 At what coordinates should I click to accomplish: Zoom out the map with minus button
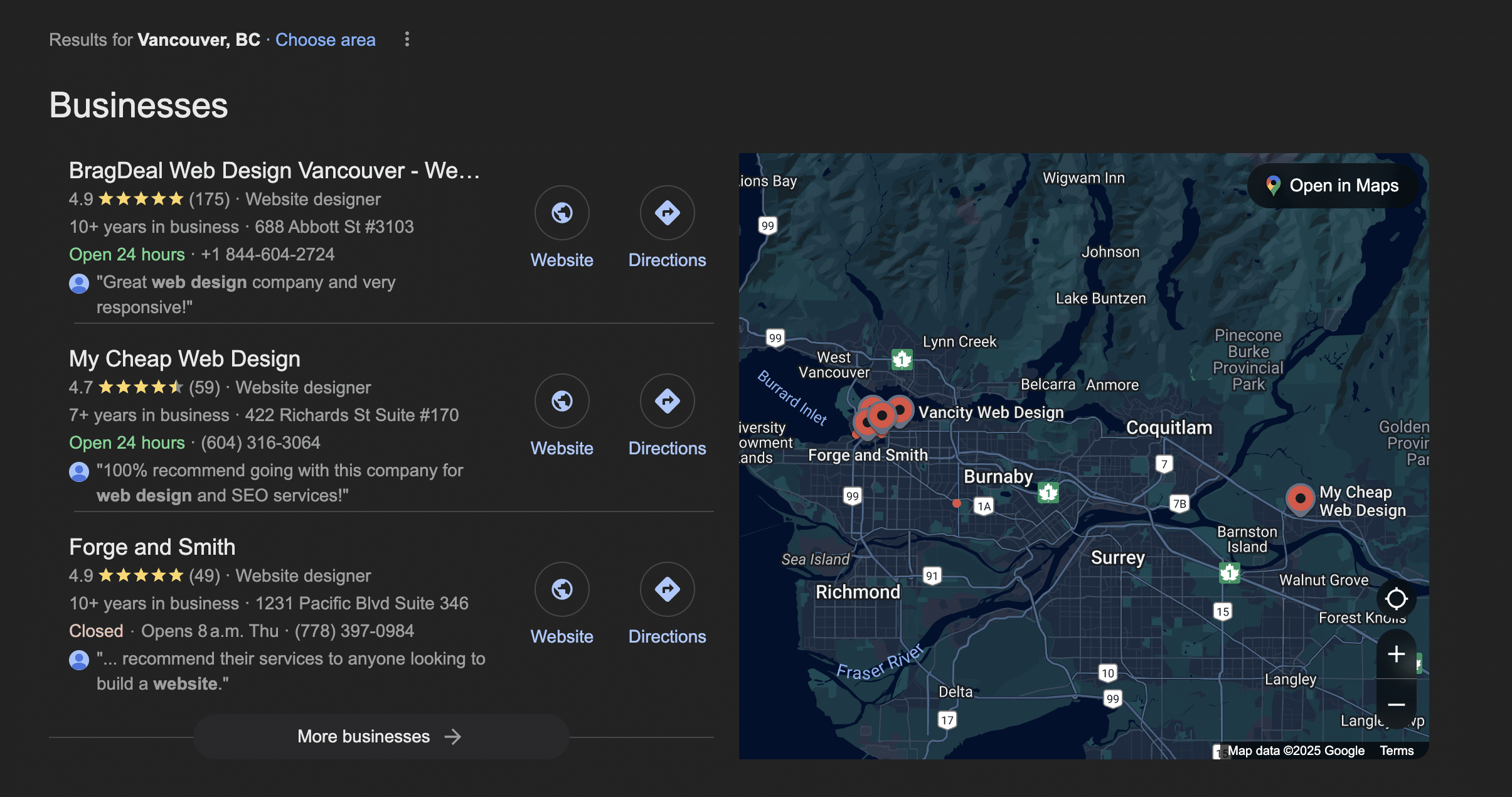tap(1397, 704)
